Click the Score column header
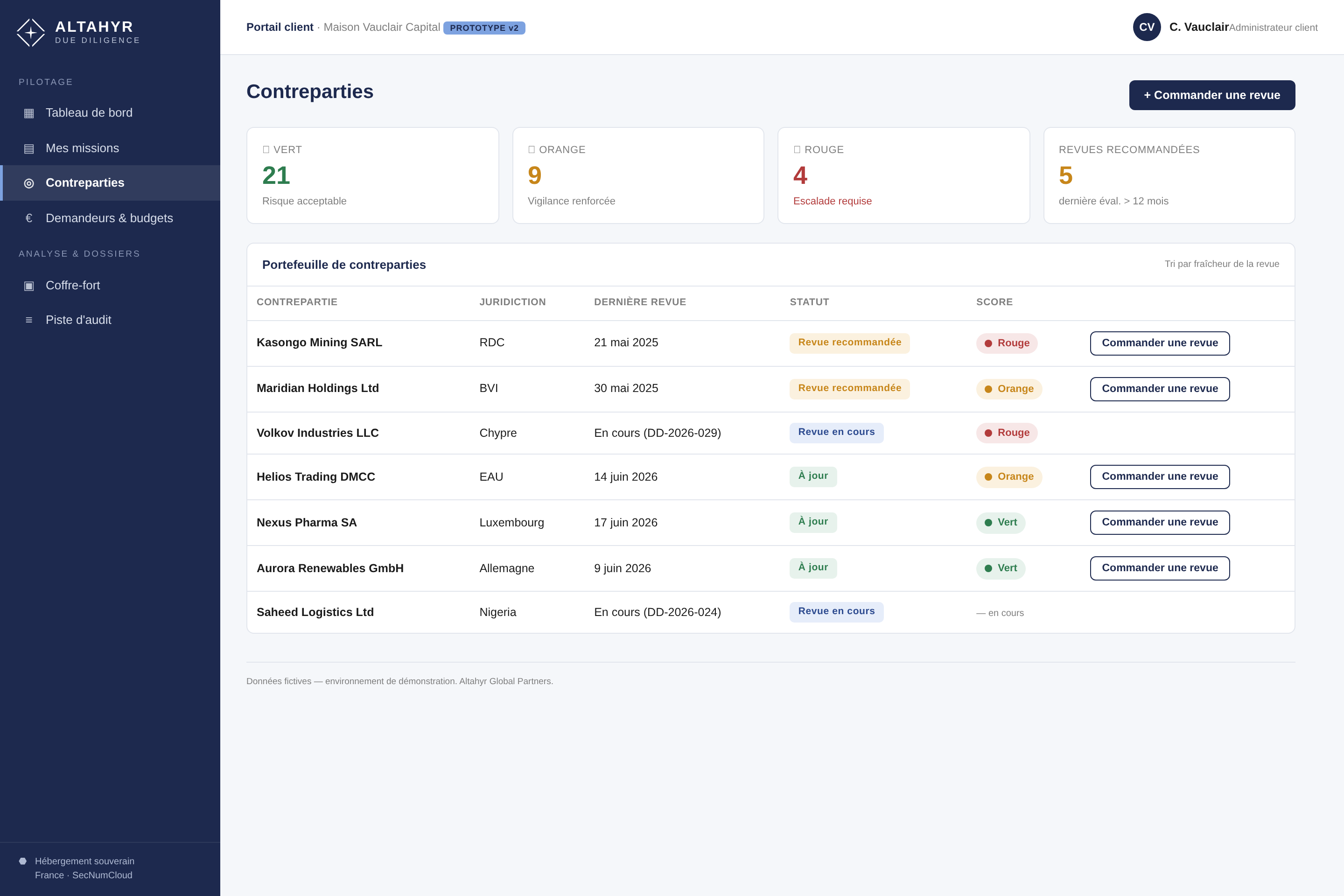The image size is (1344, 896). [x=994, y=302]
